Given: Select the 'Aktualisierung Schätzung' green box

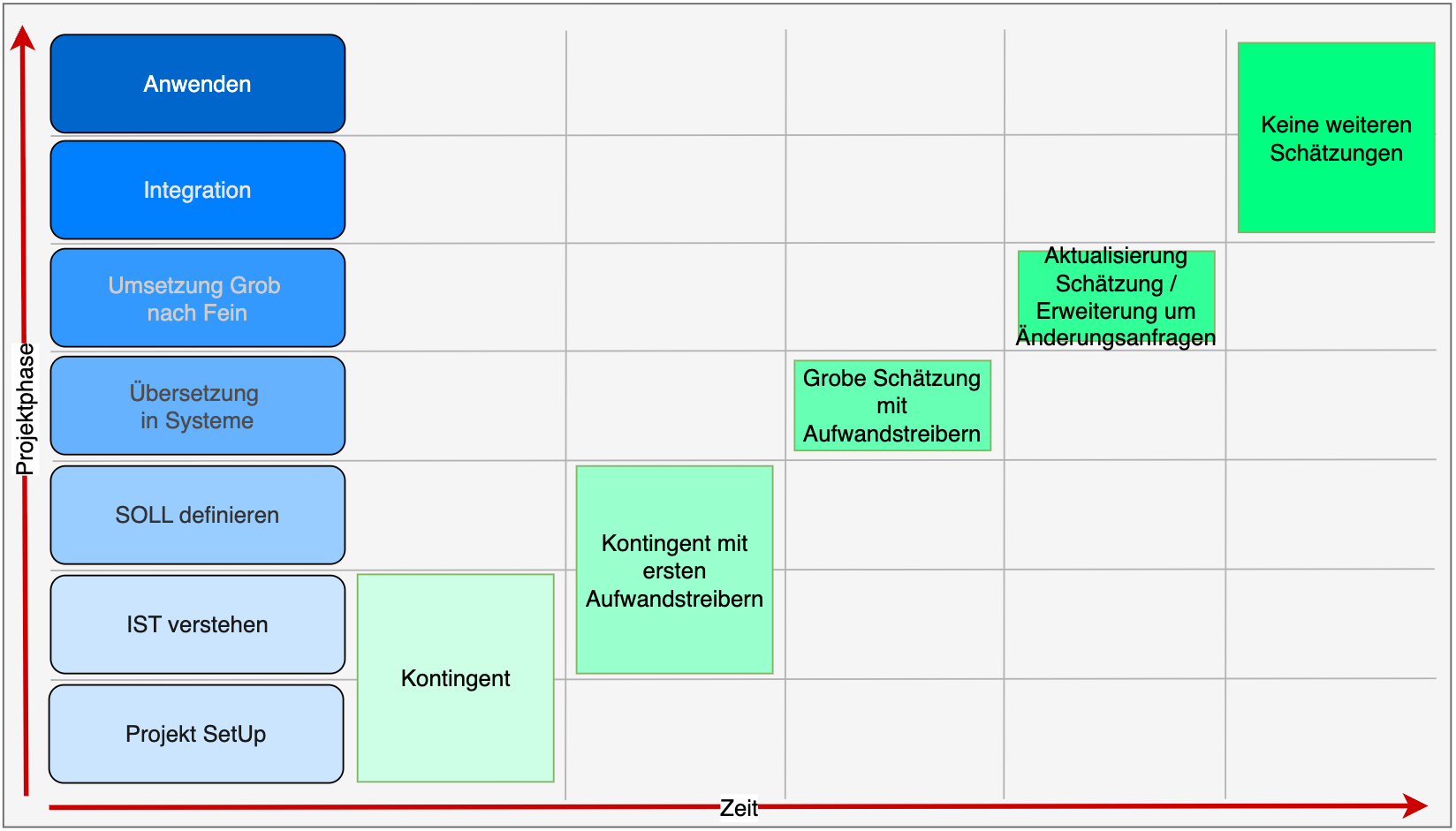Looking at the screenshot, I should pos(1116,298).
